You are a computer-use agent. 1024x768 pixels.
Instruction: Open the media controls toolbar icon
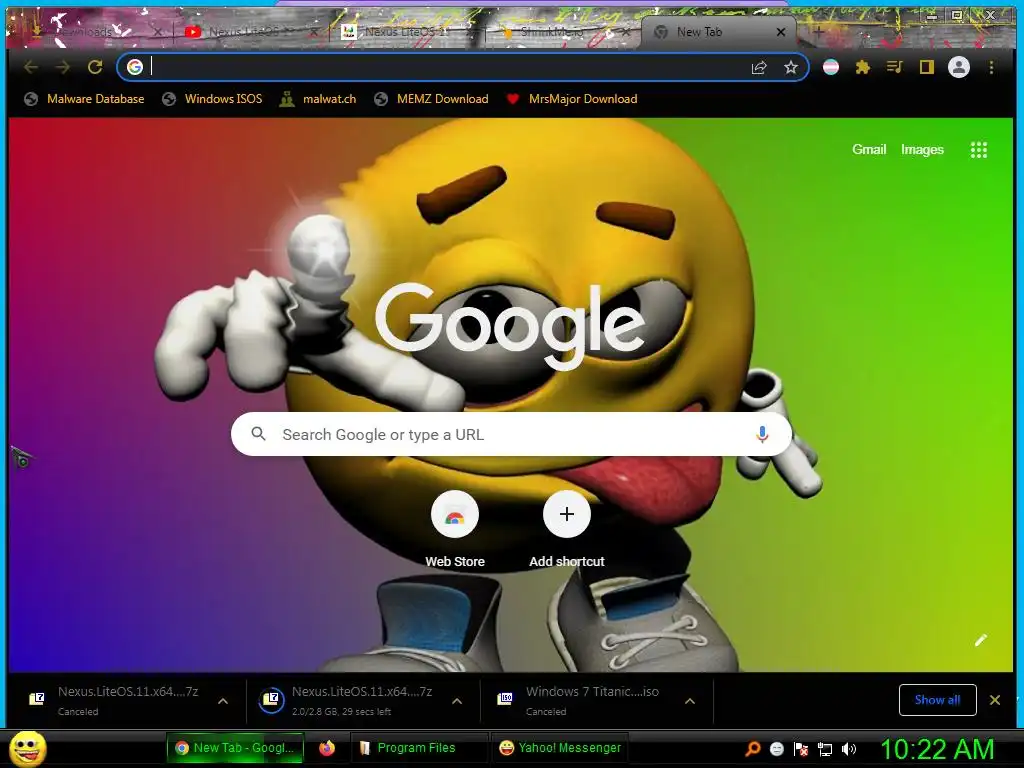pos(895,67)
